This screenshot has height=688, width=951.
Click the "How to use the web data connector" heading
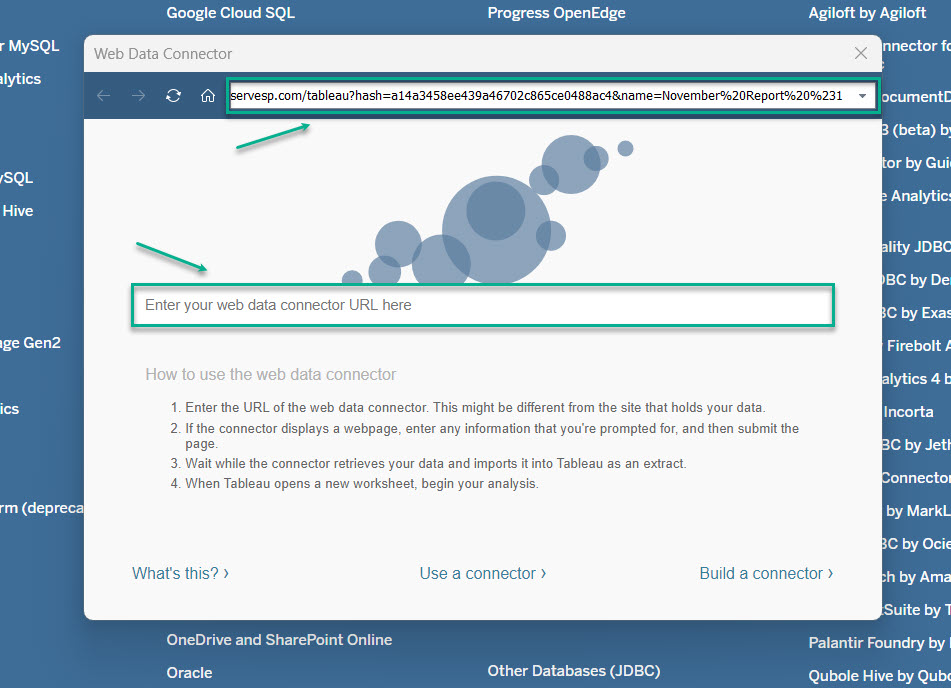271,374
